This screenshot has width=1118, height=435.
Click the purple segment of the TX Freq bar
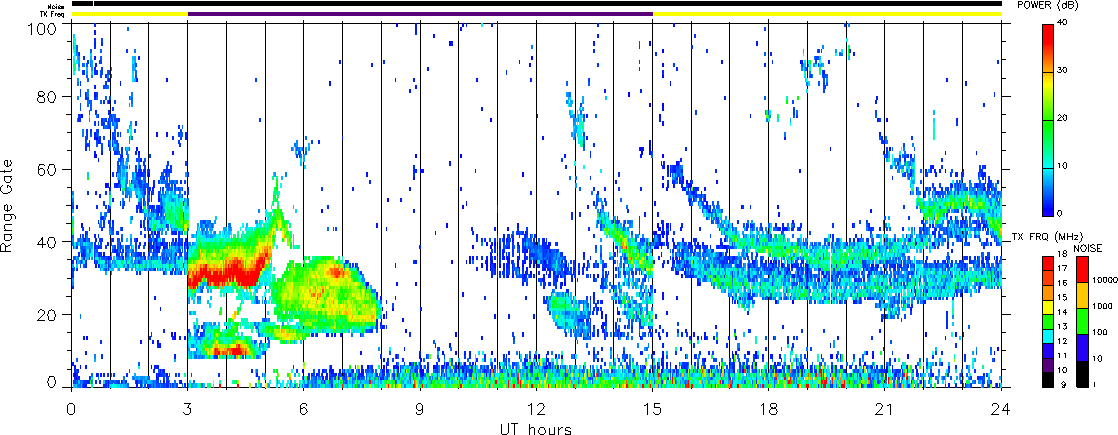click(x=421, y=14)
